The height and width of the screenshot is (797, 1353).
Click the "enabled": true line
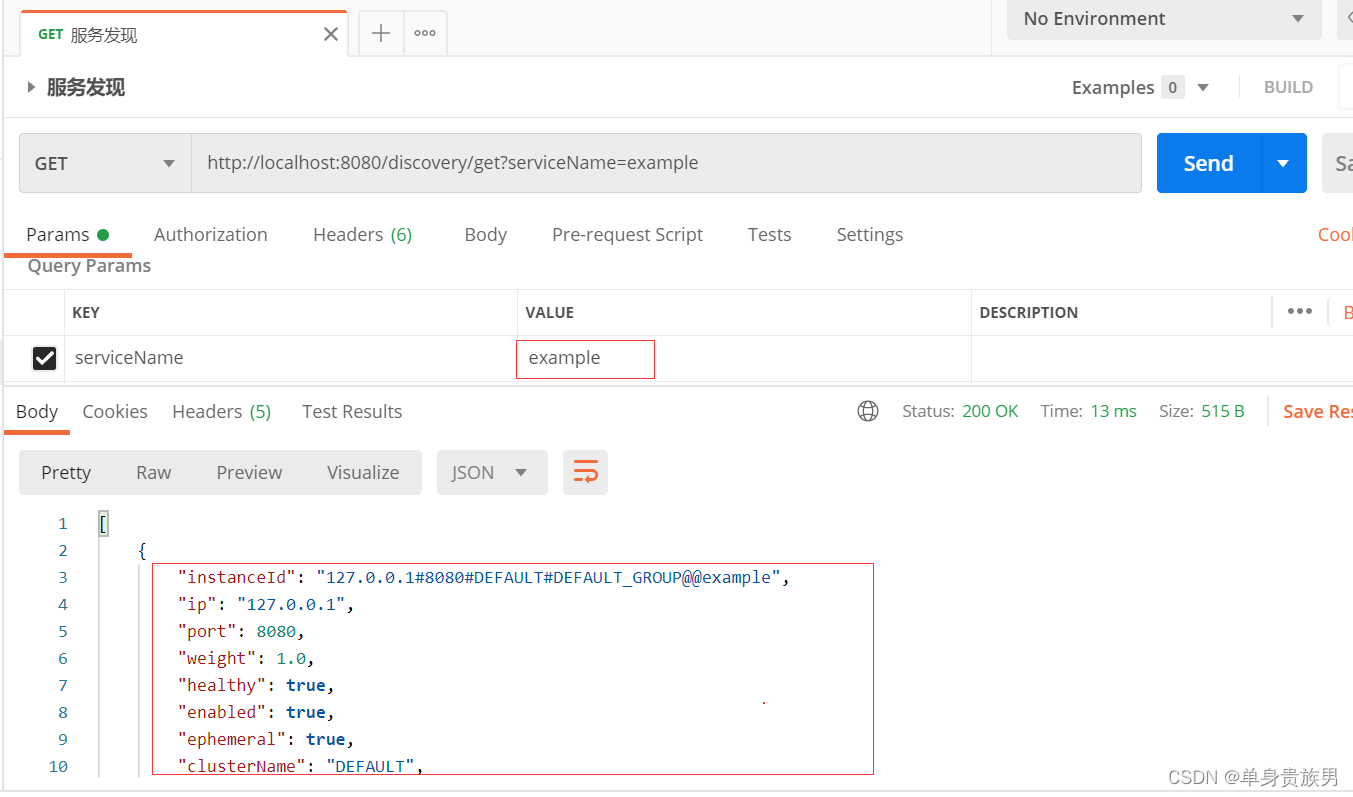[256, 712]
